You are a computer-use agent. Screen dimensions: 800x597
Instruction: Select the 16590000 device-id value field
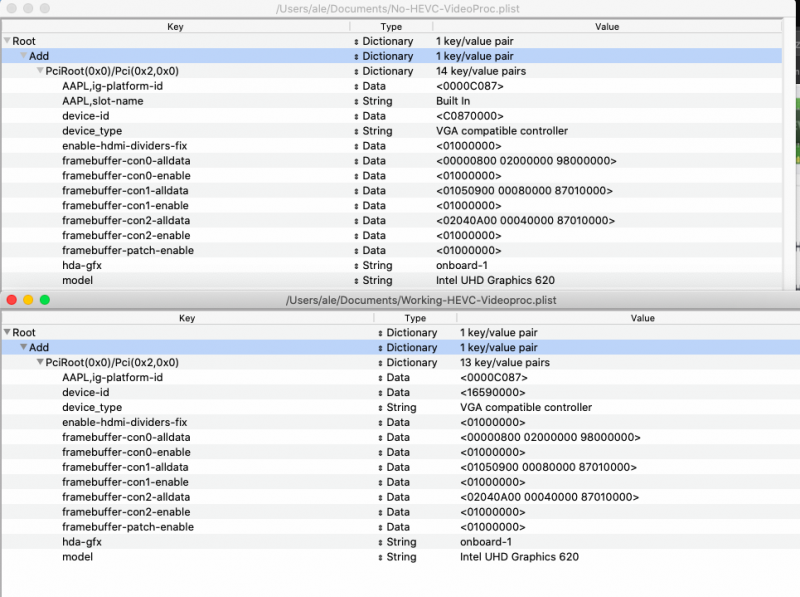[x=494, y=392]
